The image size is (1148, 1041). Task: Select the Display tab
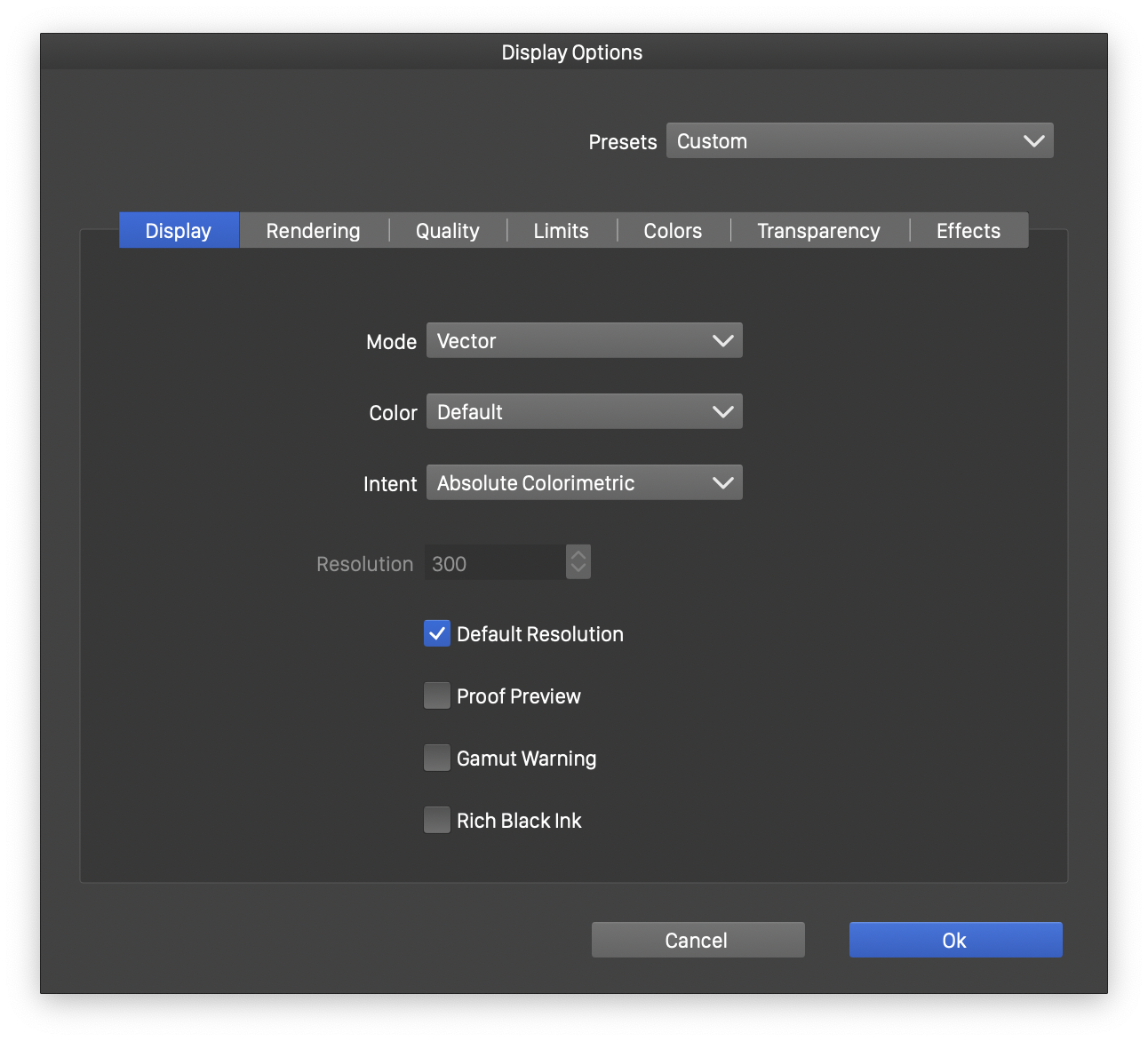pos(179,231)
